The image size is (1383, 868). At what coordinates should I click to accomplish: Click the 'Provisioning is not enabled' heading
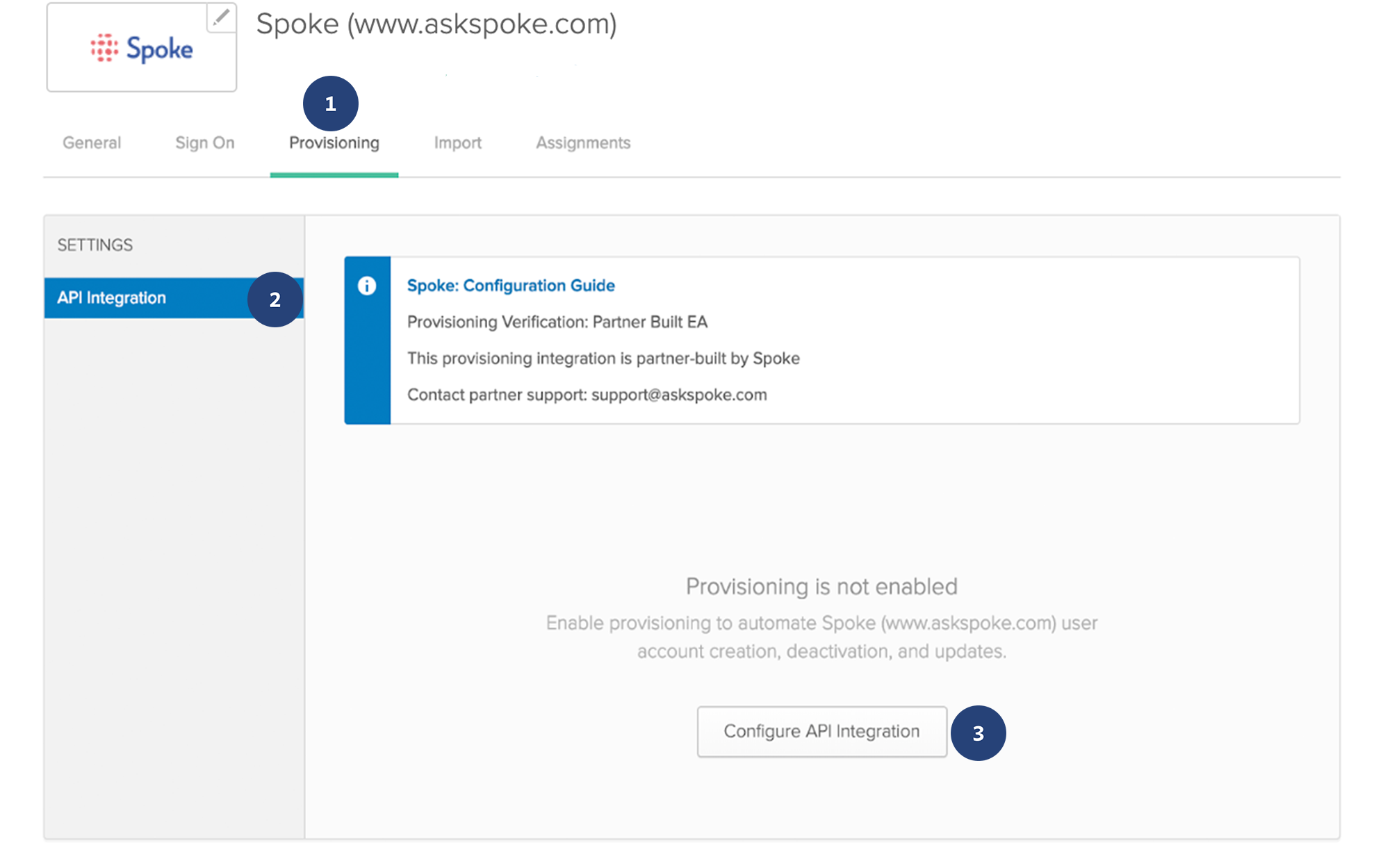821,587
